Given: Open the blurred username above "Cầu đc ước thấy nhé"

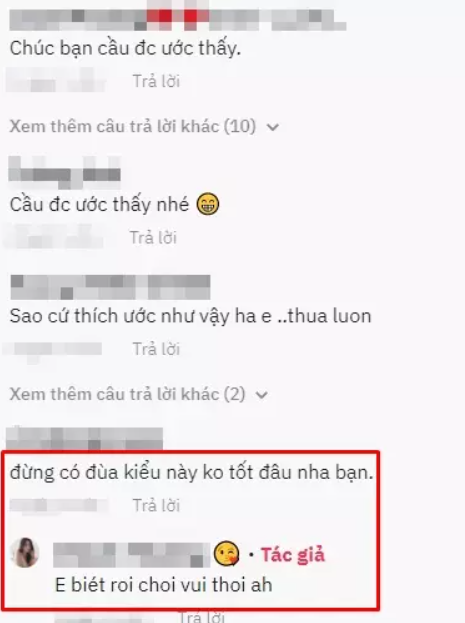Looking at the screenshot, I should 64,172.
